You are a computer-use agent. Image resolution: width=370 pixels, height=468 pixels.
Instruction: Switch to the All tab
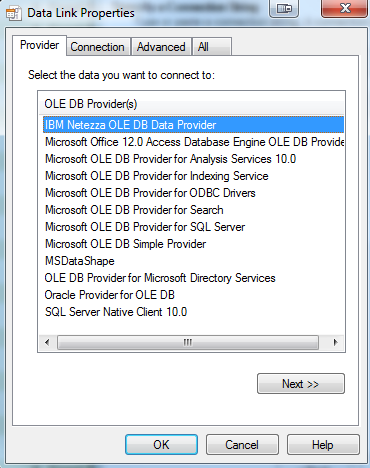[x=212, y=47]
